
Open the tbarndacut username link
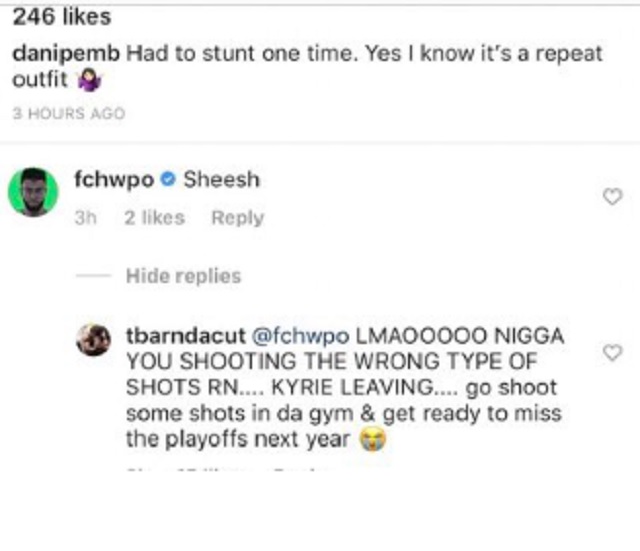pos(186,335)
